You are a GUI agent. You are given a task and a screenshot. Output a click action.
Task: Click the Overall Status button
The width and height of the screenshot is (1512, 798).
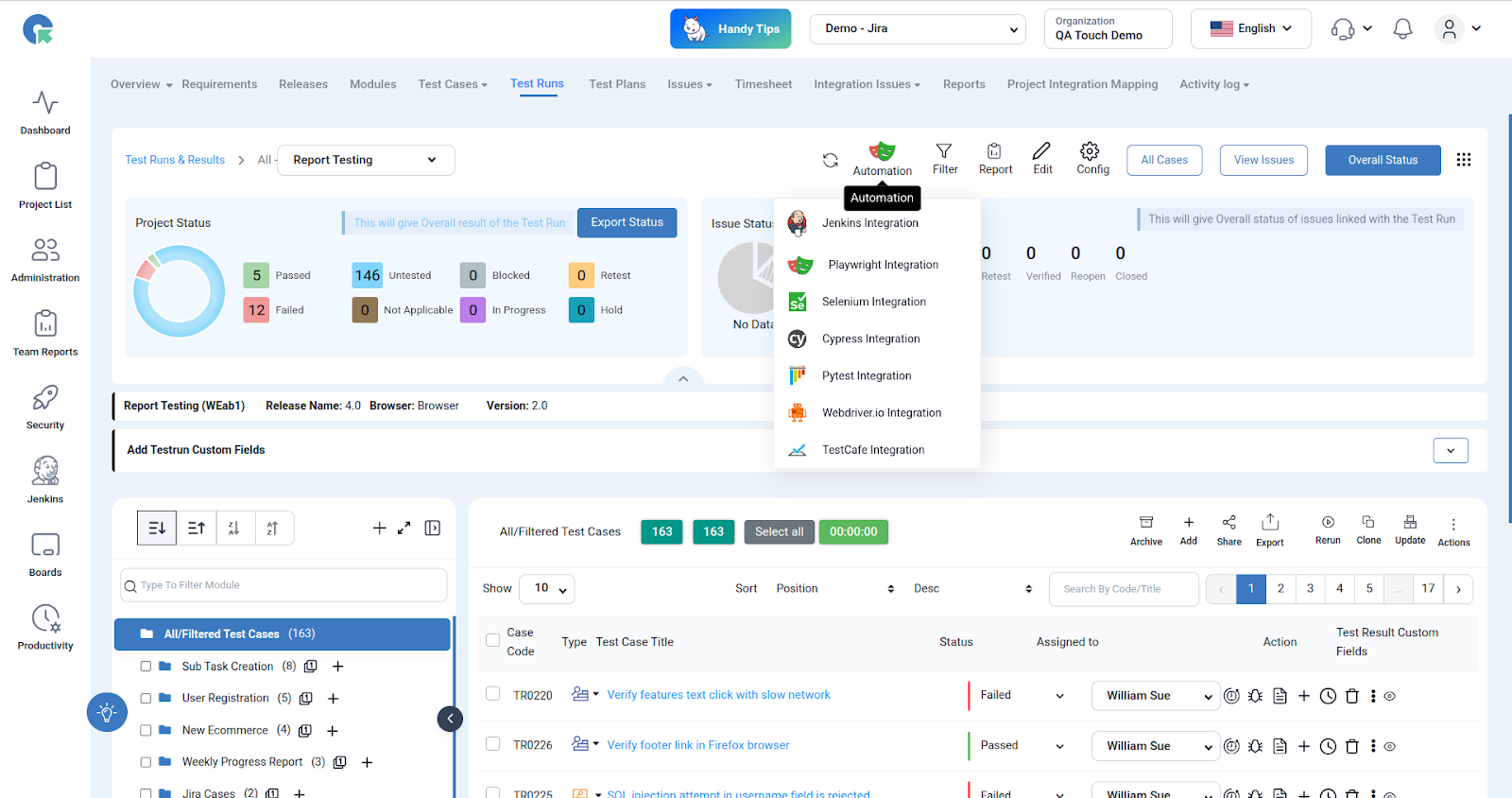[x=1383, y=160]
